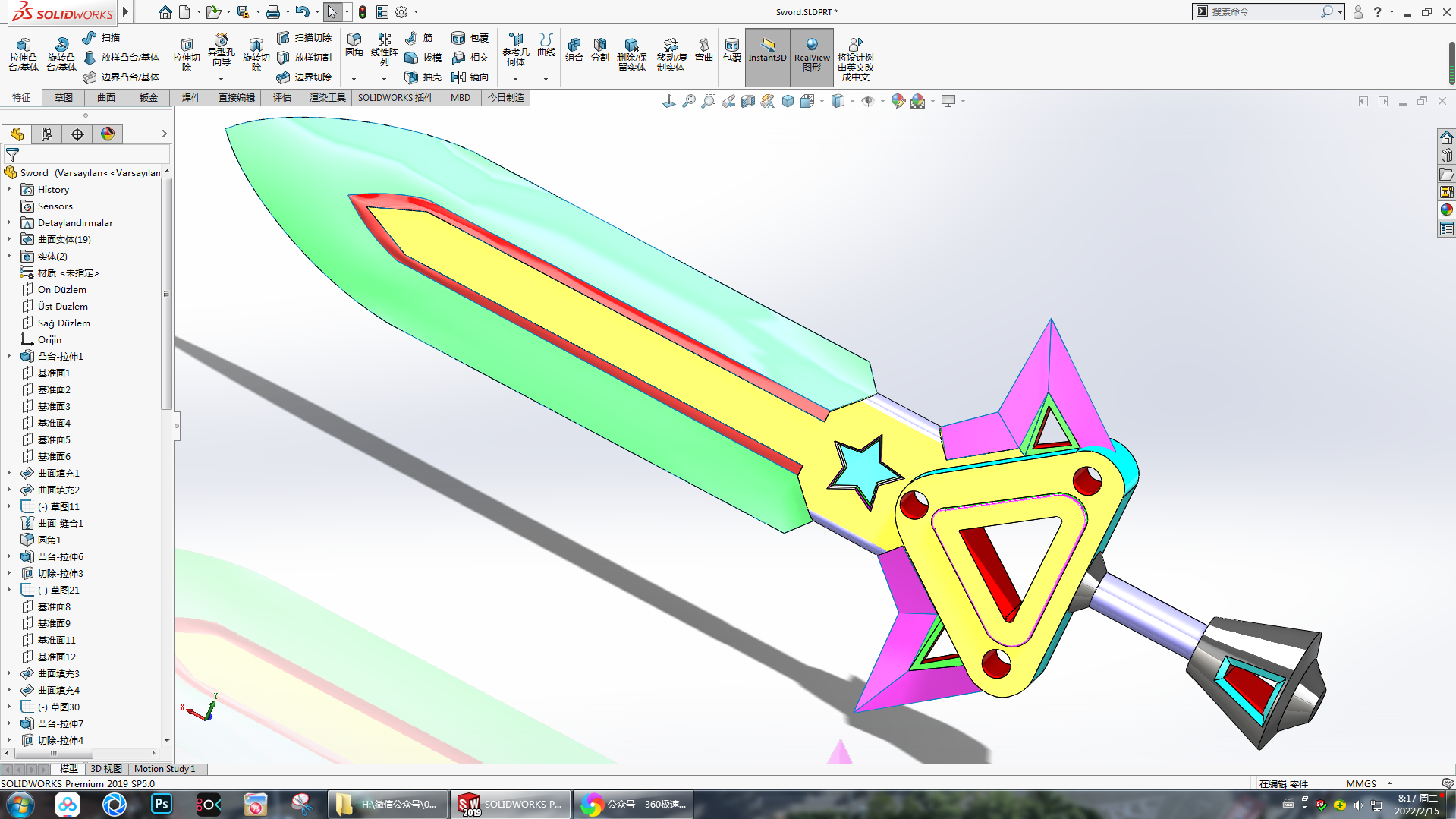Choose the Swept Boss (扫描) tool

101,37
